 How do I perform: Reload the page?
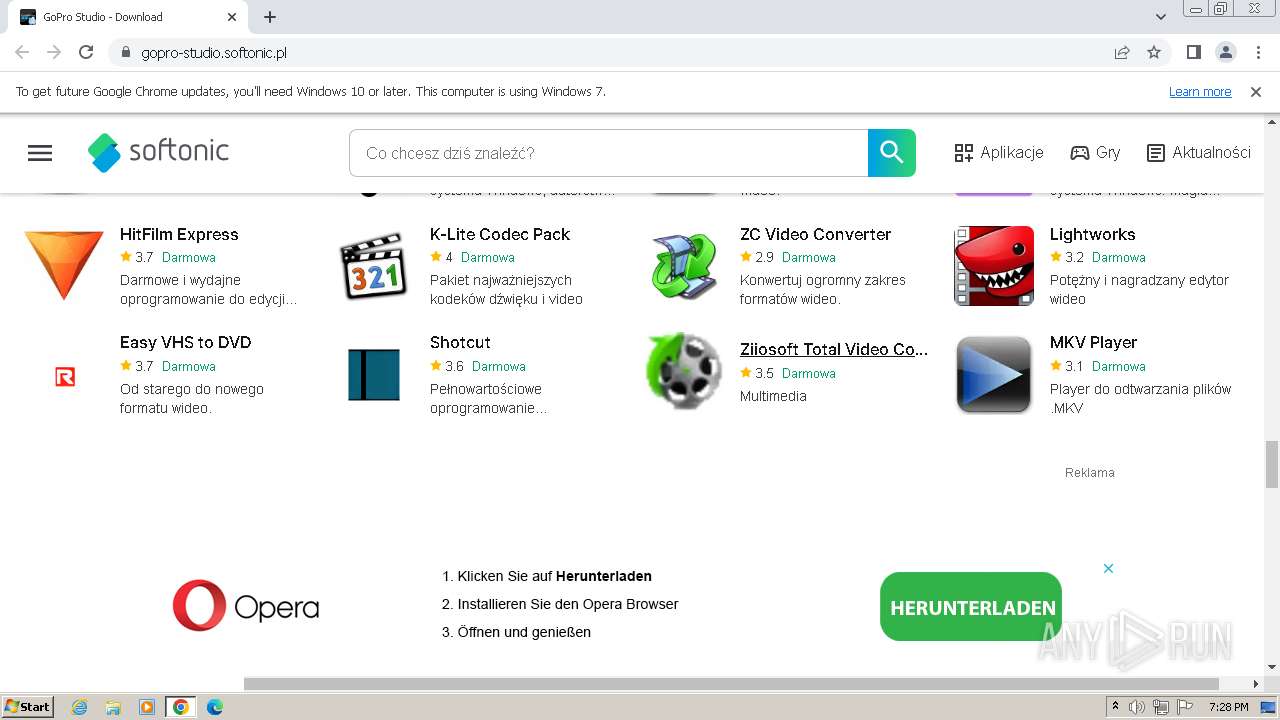86,52
